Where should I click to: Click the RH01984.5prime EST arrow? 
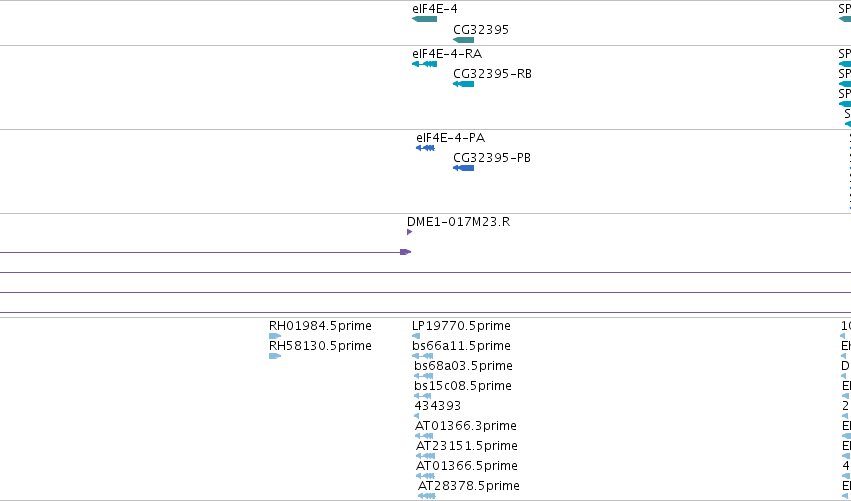[x=275, y=336]
